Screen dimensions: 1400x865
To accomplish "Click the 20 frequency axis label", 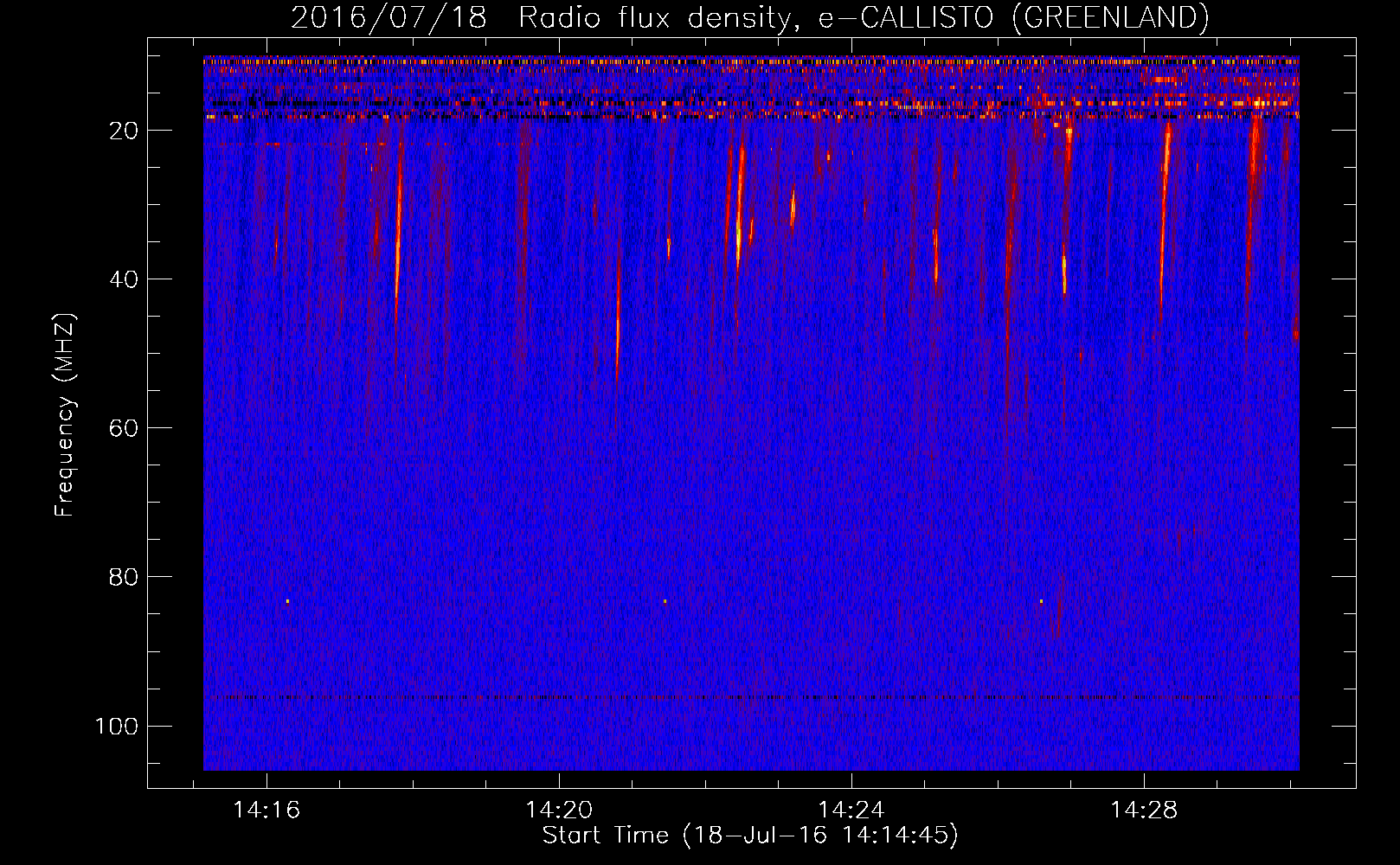I will pos(124,131).
